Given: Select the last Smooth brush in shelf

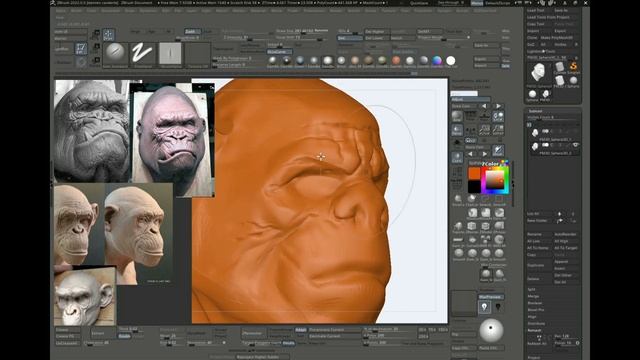Looking at the screenshot, I should click(x=499, y=253).
